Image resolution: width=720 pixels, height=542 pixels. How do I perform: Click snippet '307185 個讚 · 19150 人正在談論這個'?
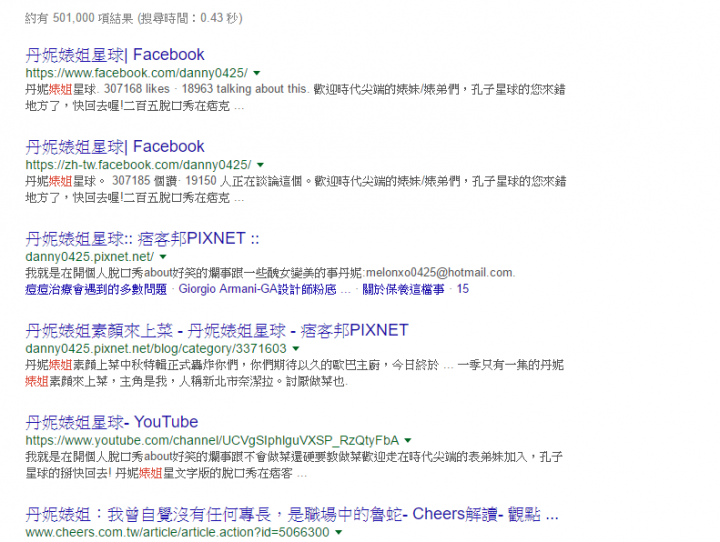tap(208, 181)
